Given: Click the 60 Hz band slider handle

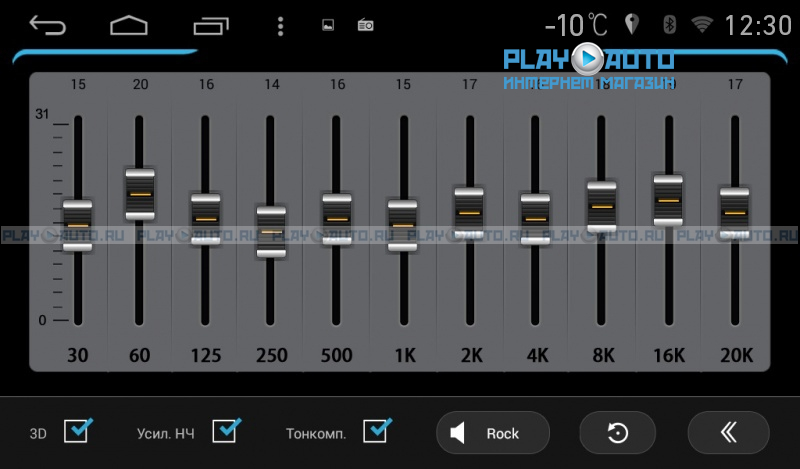Looking at the screenshot, I should pos(140,193).
